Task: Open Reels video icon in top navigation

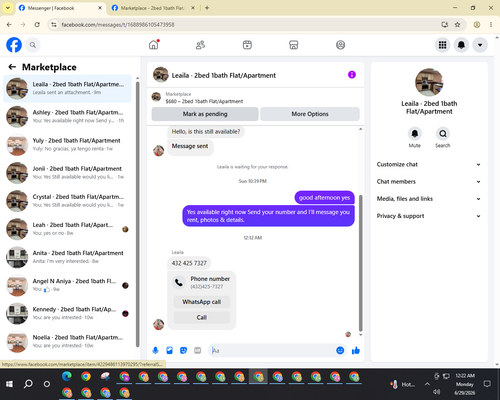Action: (x=247, y=45)
